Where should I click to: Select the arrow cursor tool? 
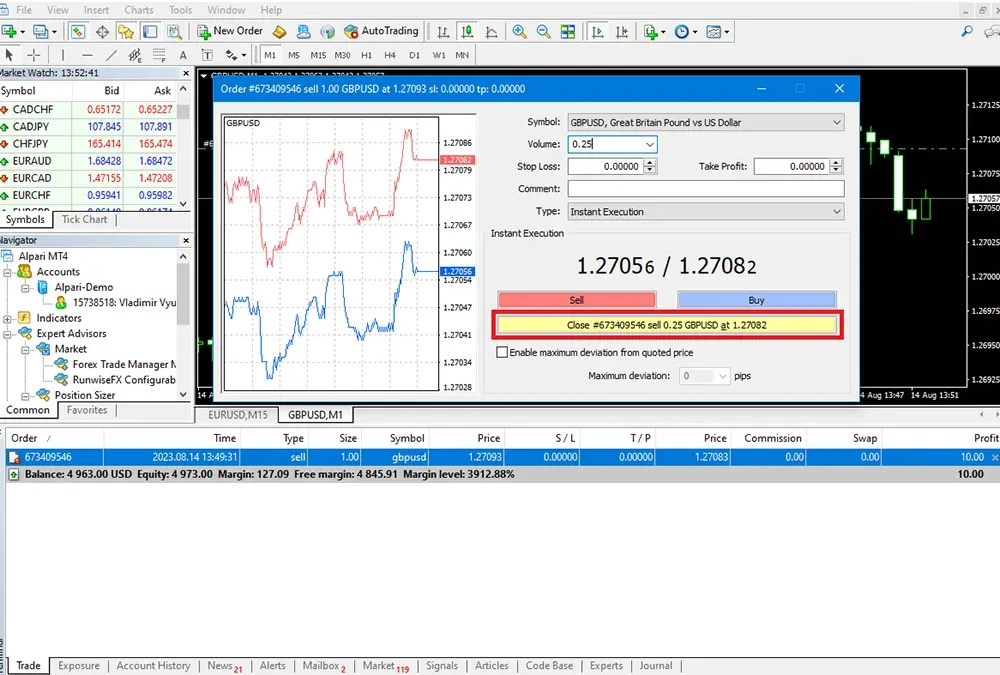pyautogui.click(x=9, y=56)
